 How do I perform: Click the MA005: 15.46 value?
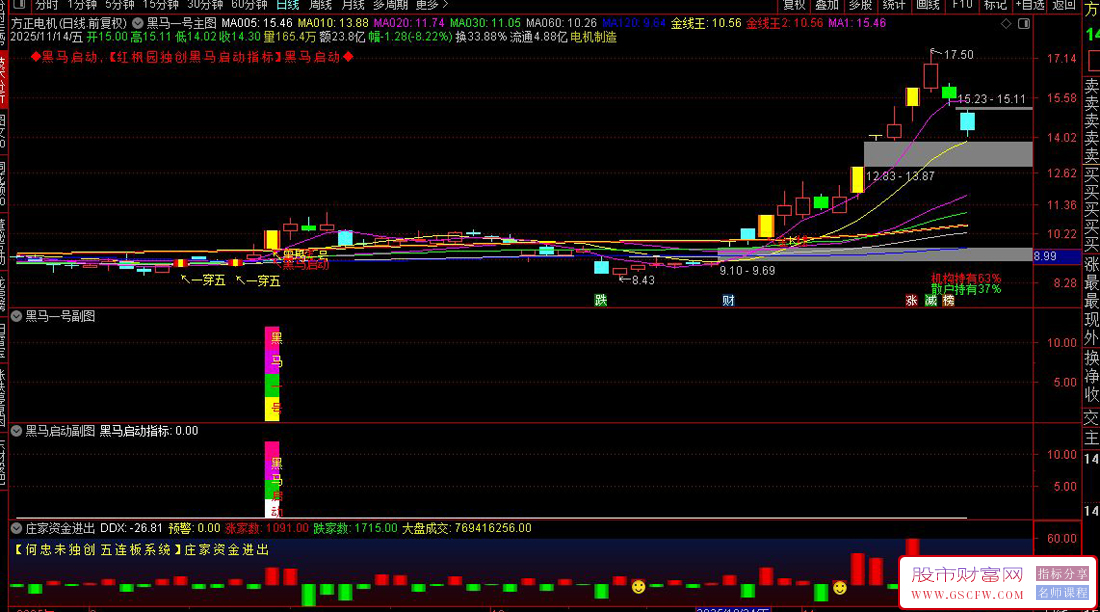257,23
